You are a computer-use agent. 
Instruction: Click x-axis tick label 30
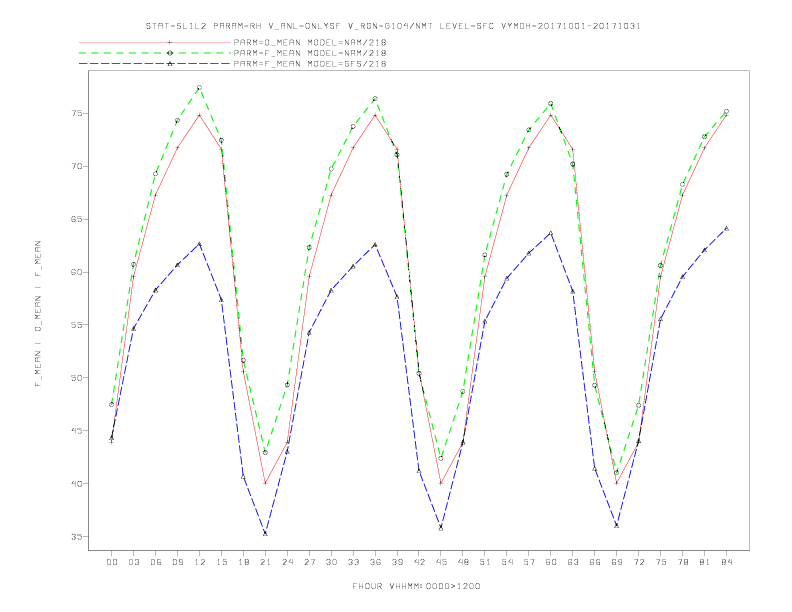331,562
